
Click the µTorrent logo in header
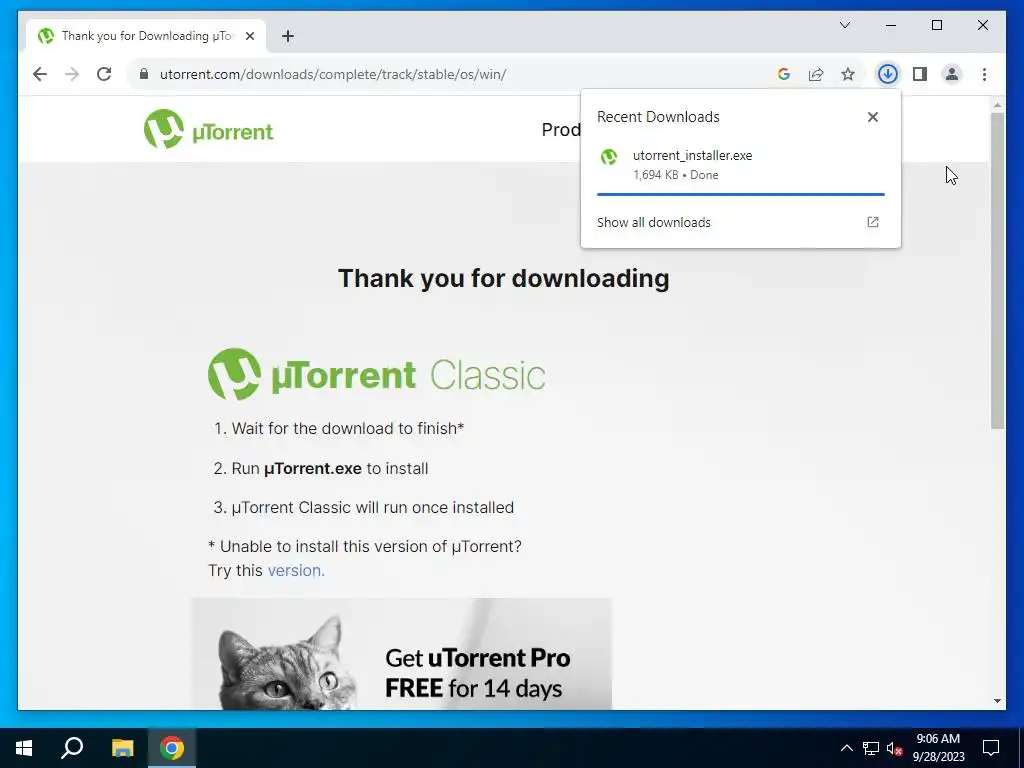click(x=208, y=129)
